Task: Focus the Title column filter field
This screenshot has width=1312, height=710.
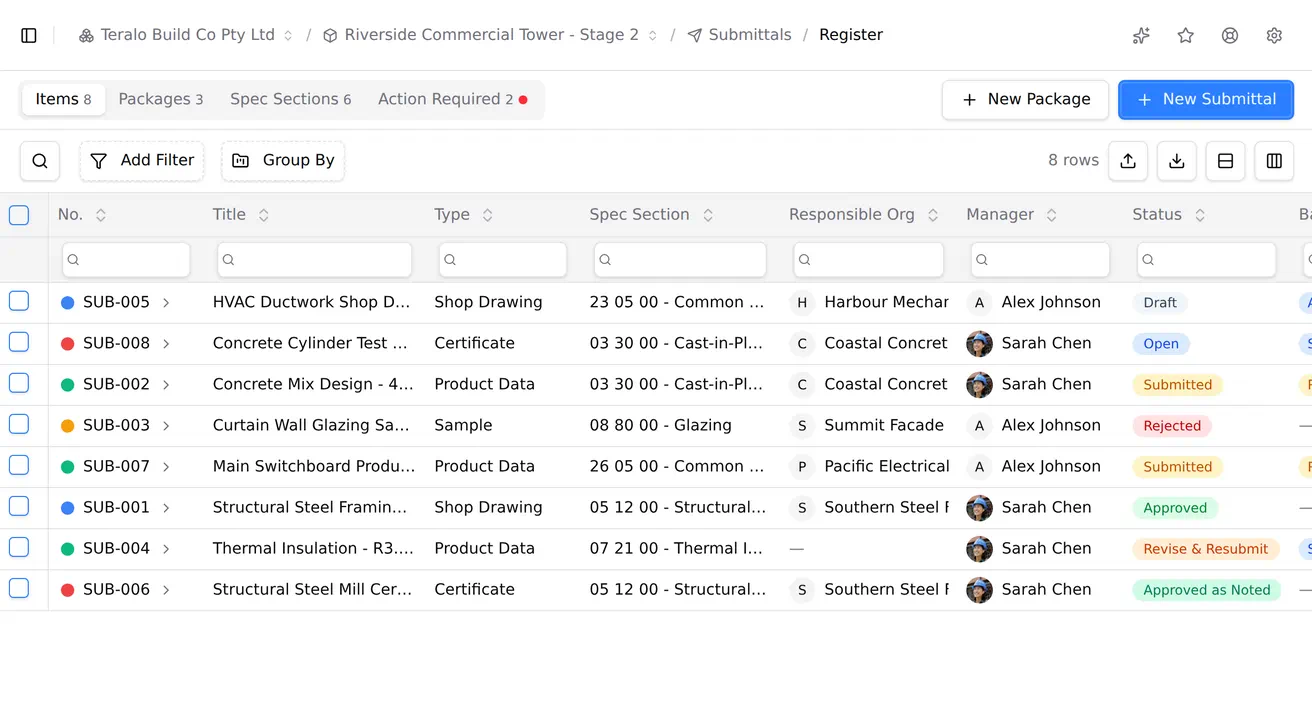Action: coord(315,260)
